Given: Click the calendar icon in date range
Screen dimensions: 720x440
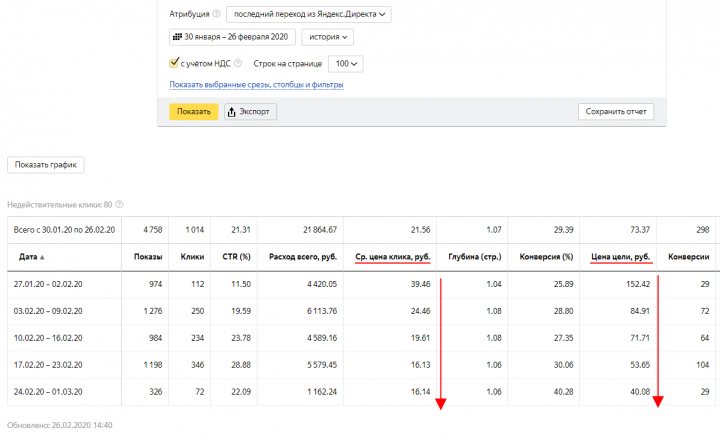Looking at the screenshot, I should click(x=178, y=37).
